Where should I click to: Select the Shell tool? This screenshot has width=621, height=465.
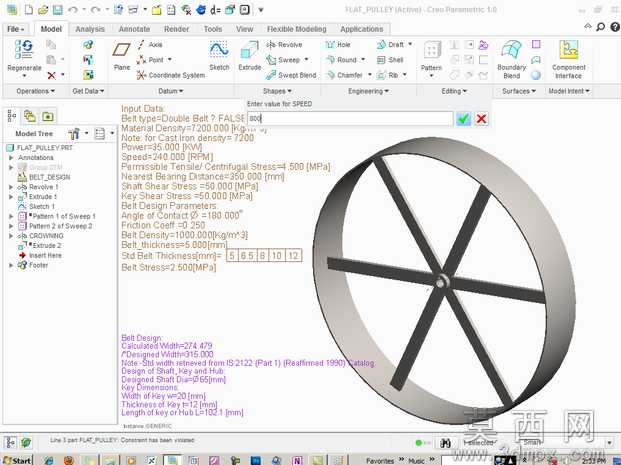(x=390, y=60)
